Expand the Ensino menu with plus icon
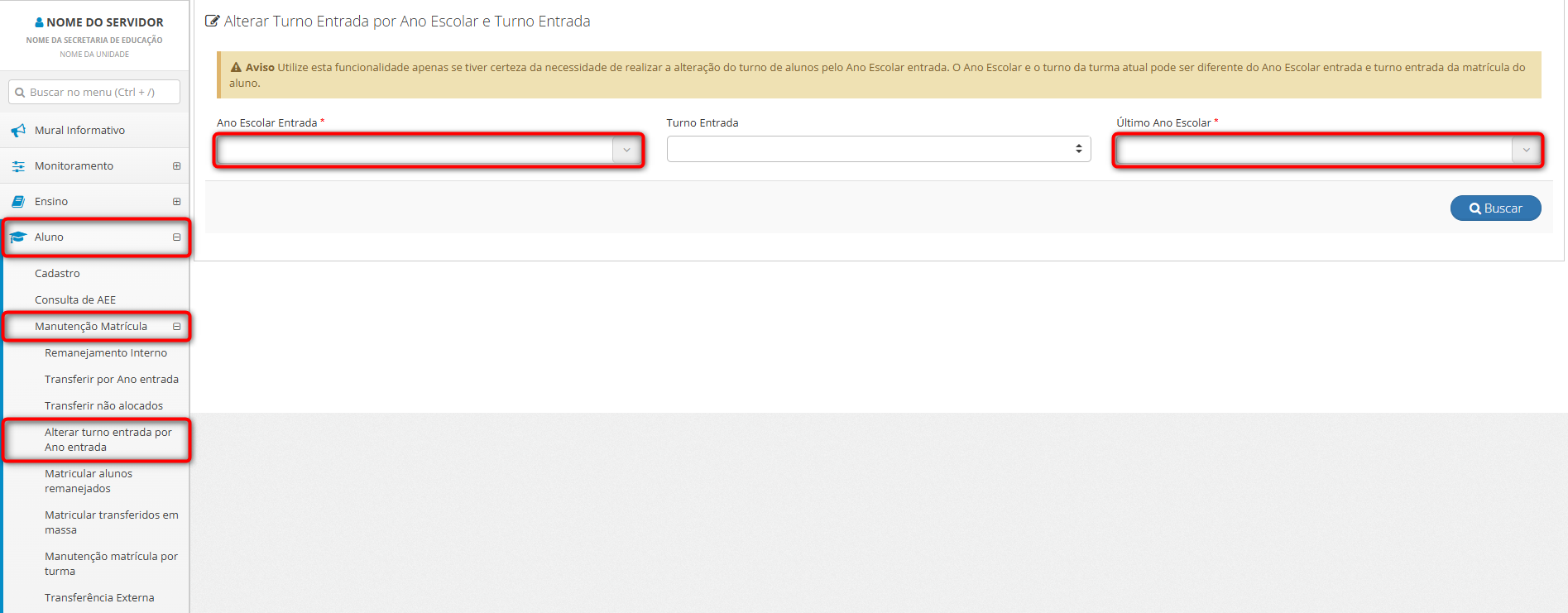This screenshot has width=1568, height=613. point(176,202)
